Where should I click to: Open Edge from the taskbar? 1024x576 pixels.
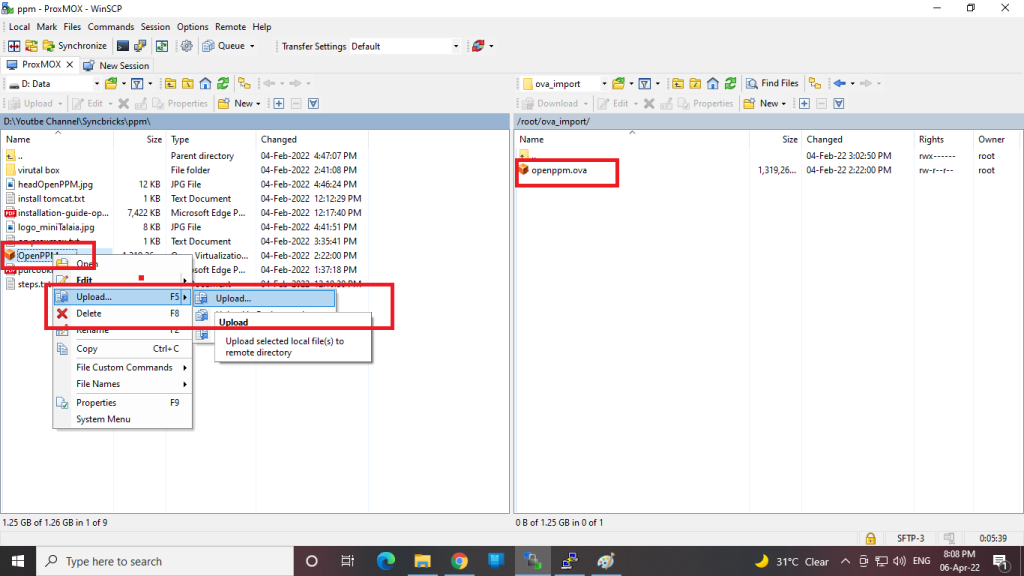[x=386, y=561]
